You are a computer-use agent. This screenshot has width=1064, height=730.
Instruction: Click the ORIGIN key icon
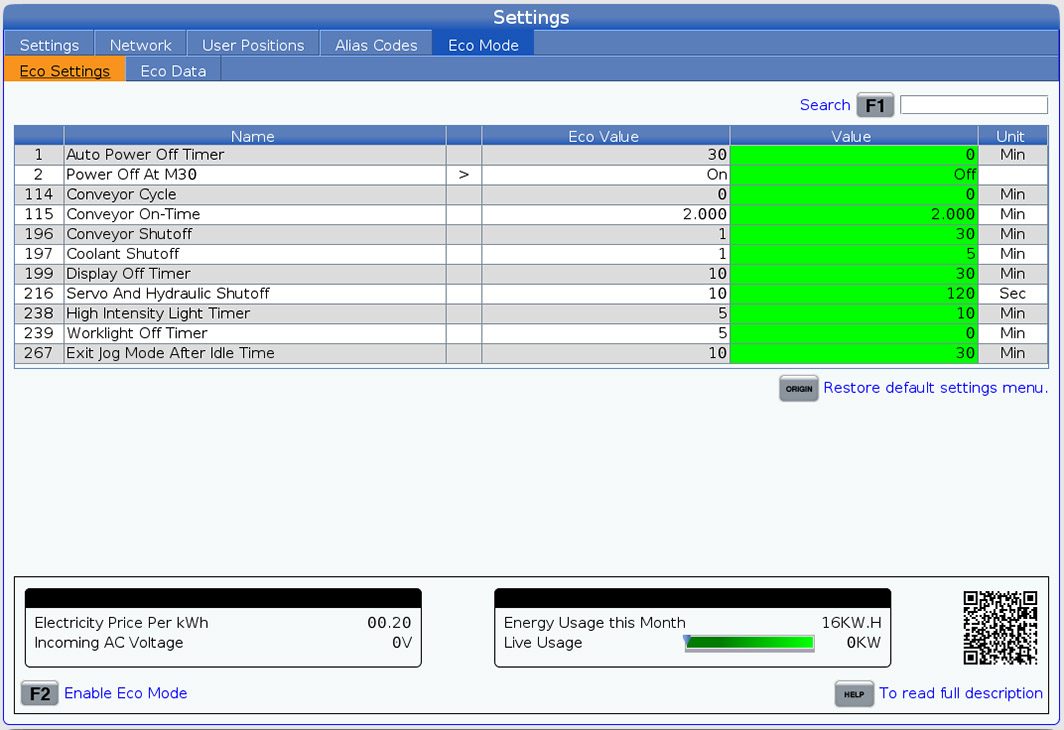click(798, 388)
